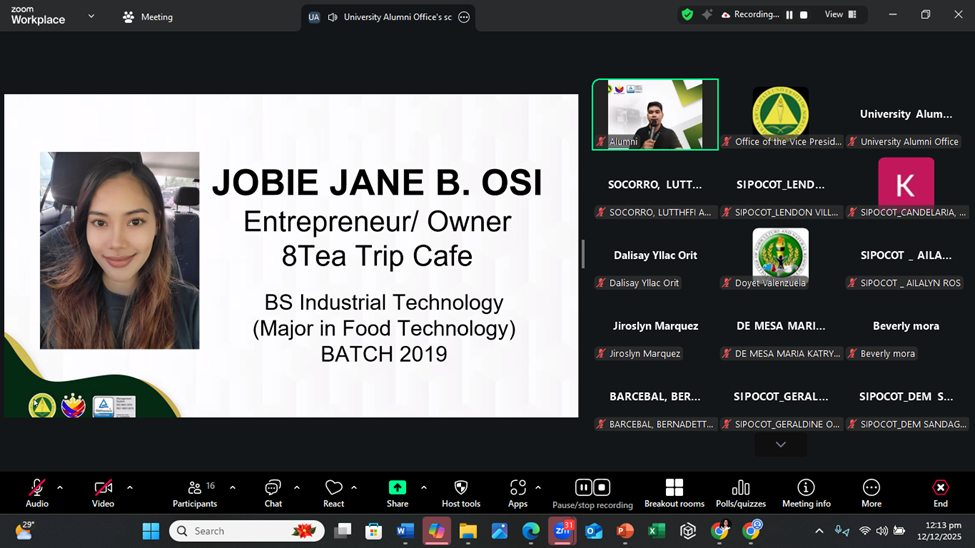The image size is (975, 548).
Task: Unmute the microphone with the Audio button
Action: 37,489
